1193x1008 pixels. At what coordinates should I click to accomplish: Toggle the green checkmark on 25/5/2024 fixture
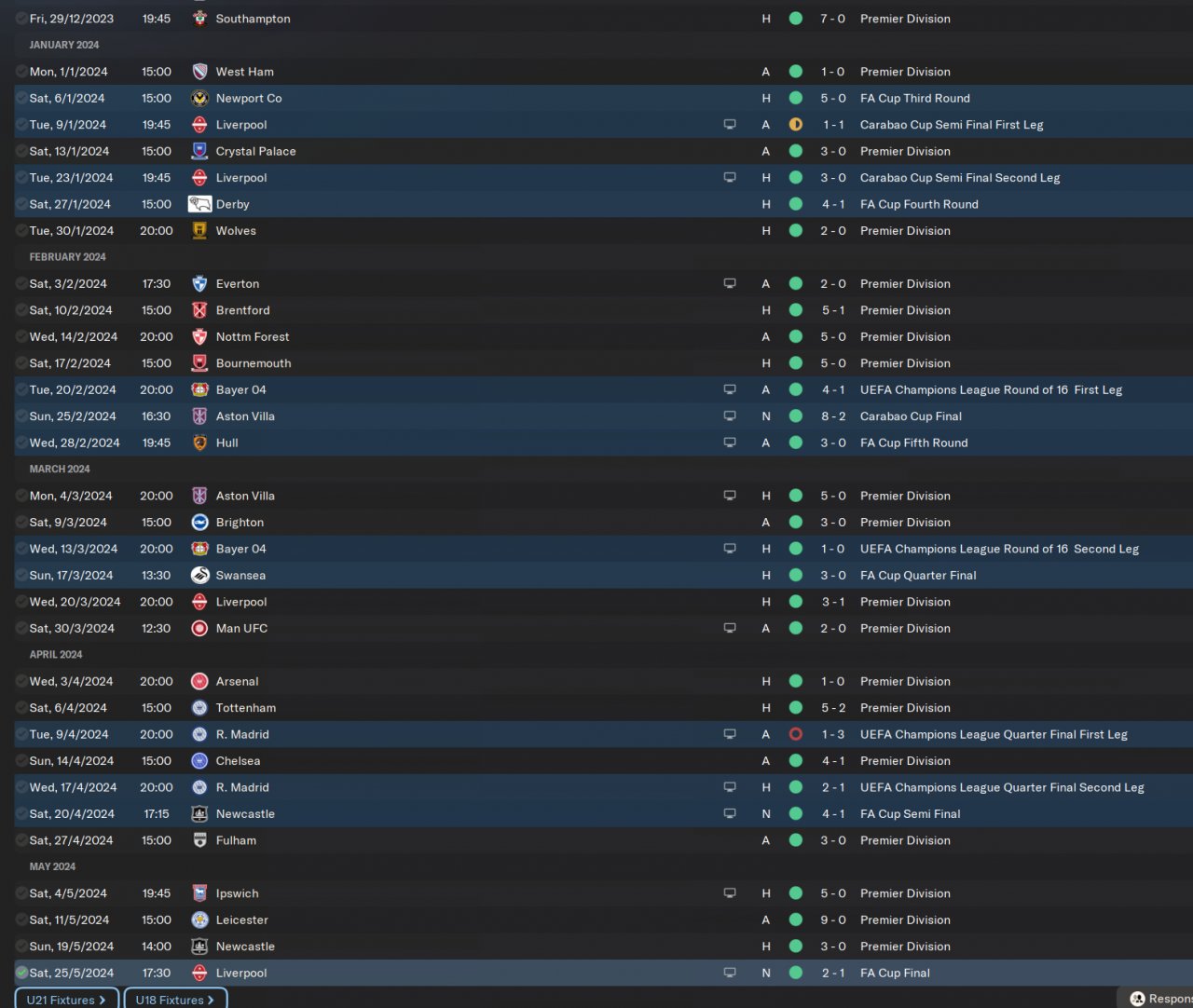(x=21, y=973)
